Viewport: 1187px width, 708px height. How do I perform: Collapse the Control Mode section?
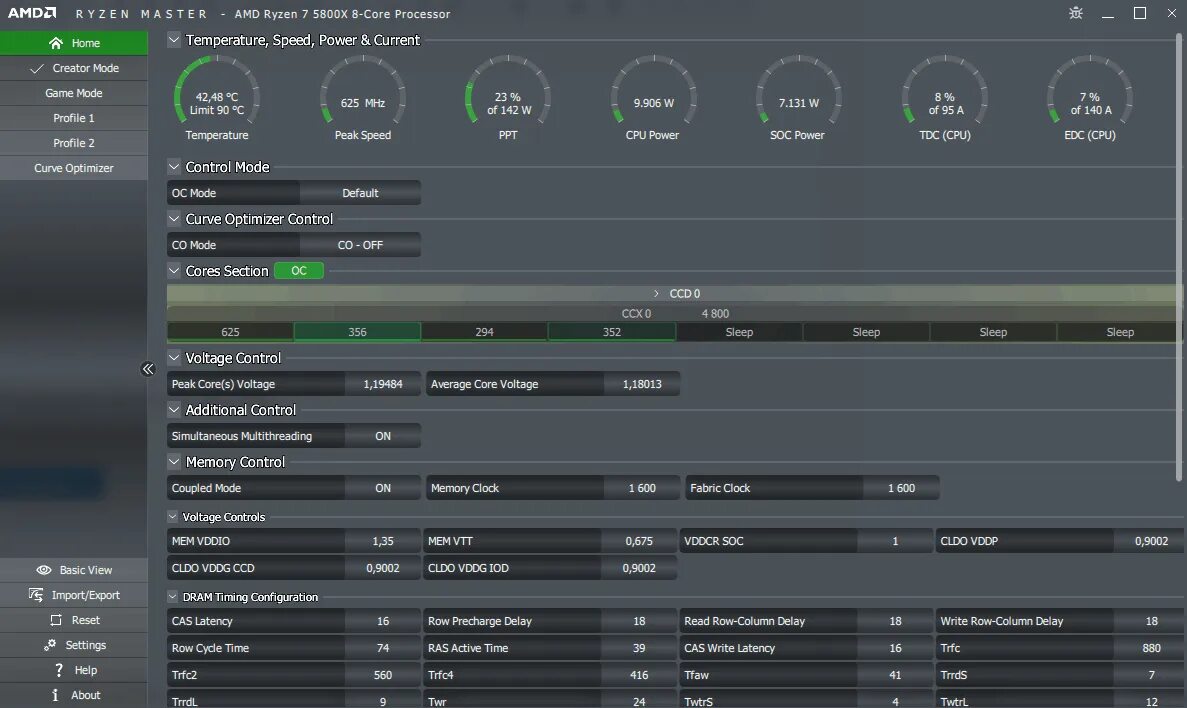pos(174,167)
